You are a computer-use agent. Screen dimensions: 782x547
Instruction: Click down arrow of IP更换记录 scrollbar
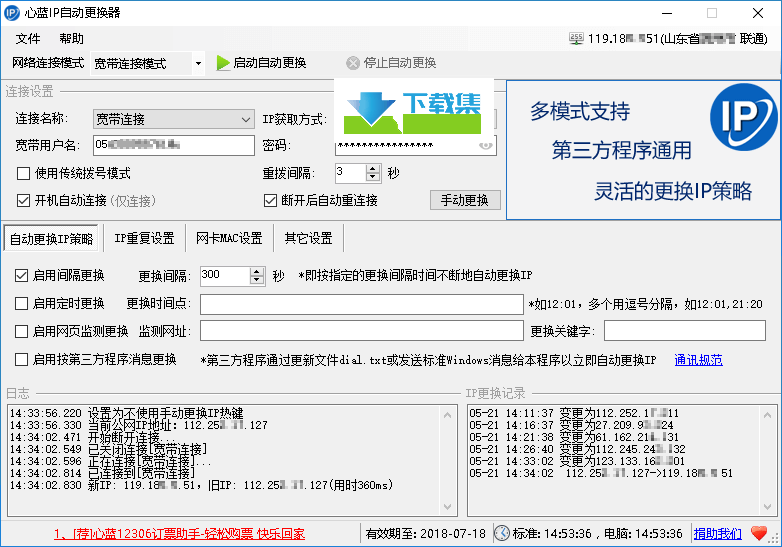(x=767, y=507)
